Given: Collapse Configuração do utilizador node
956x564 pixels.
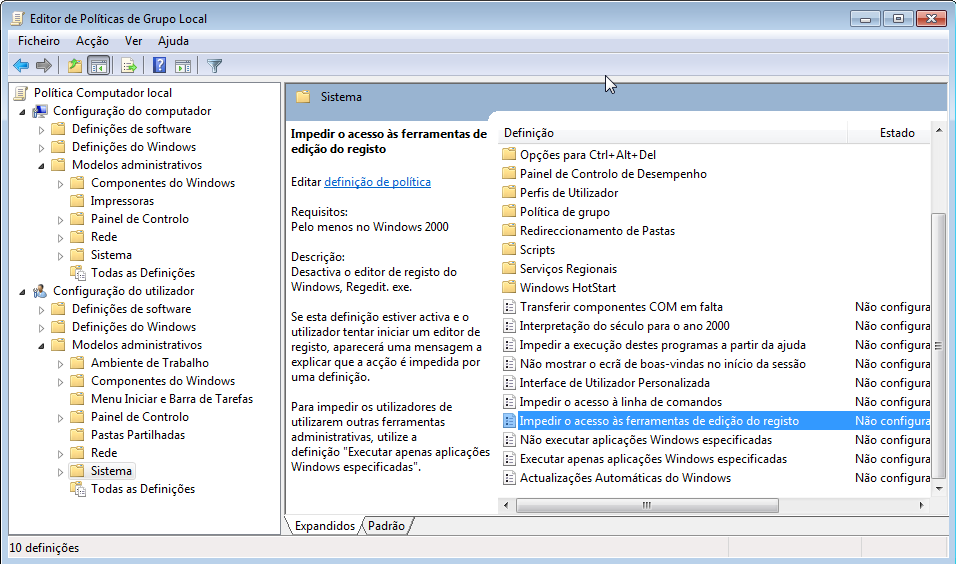Looking at the screenshot, I should pos(23,291).
